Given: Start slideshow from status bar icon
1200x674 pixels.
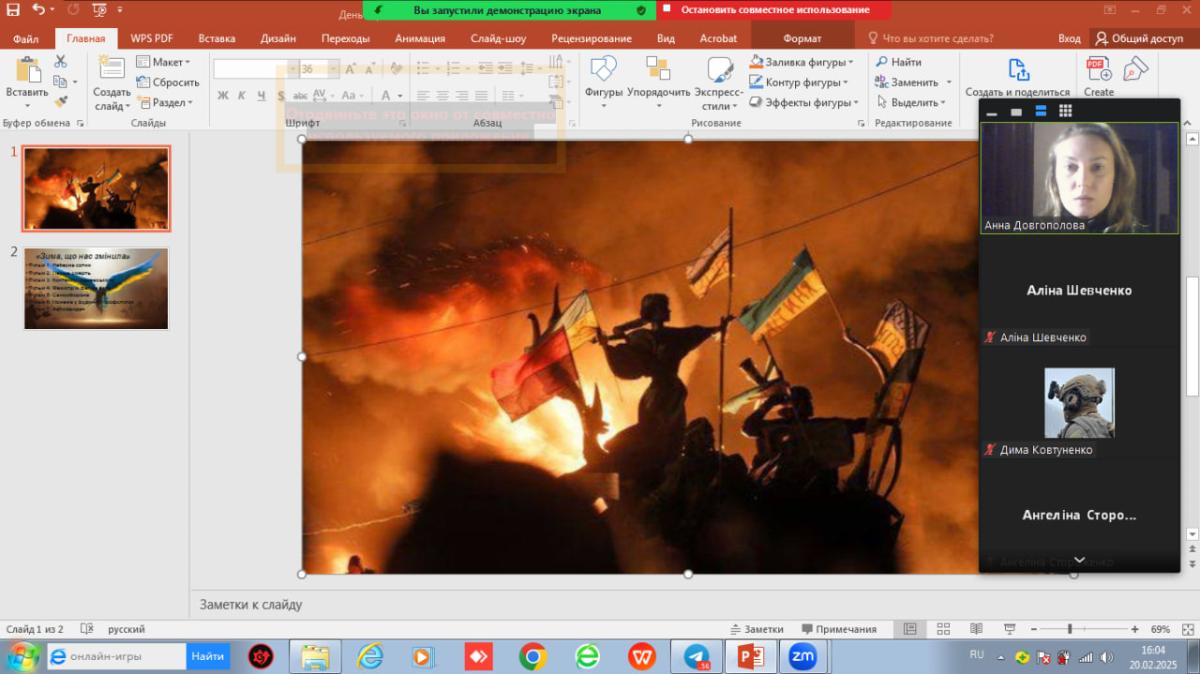Looking at the screenshot, I should (1010, 629).
